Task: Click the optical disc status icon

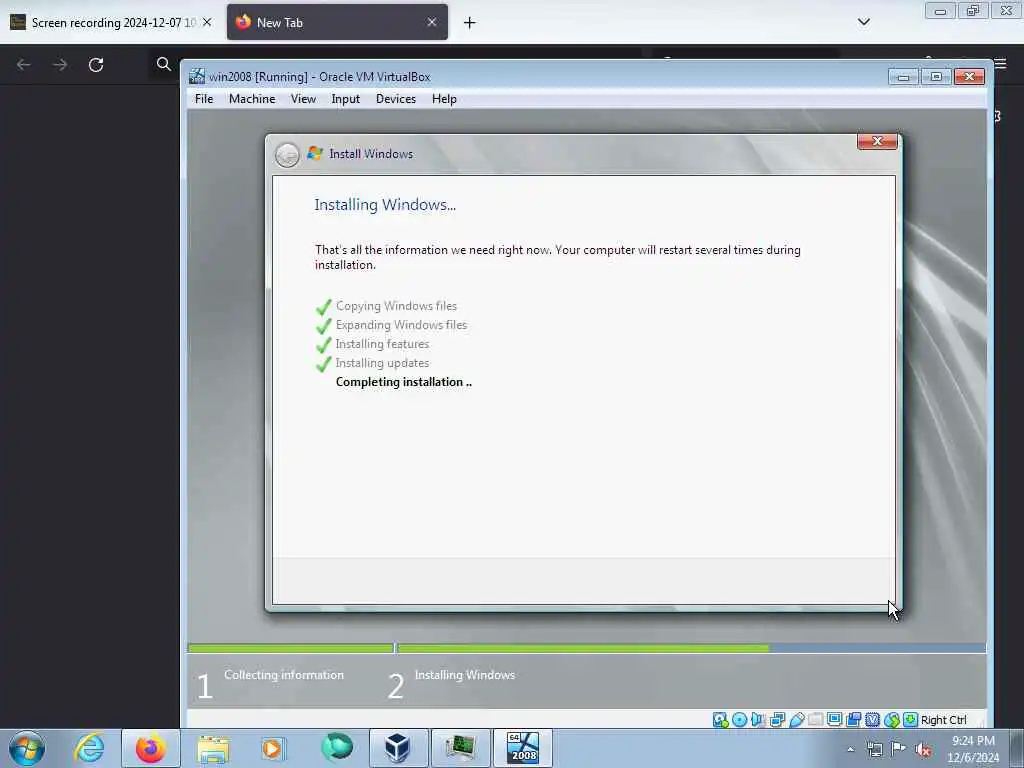Action: 739,720
